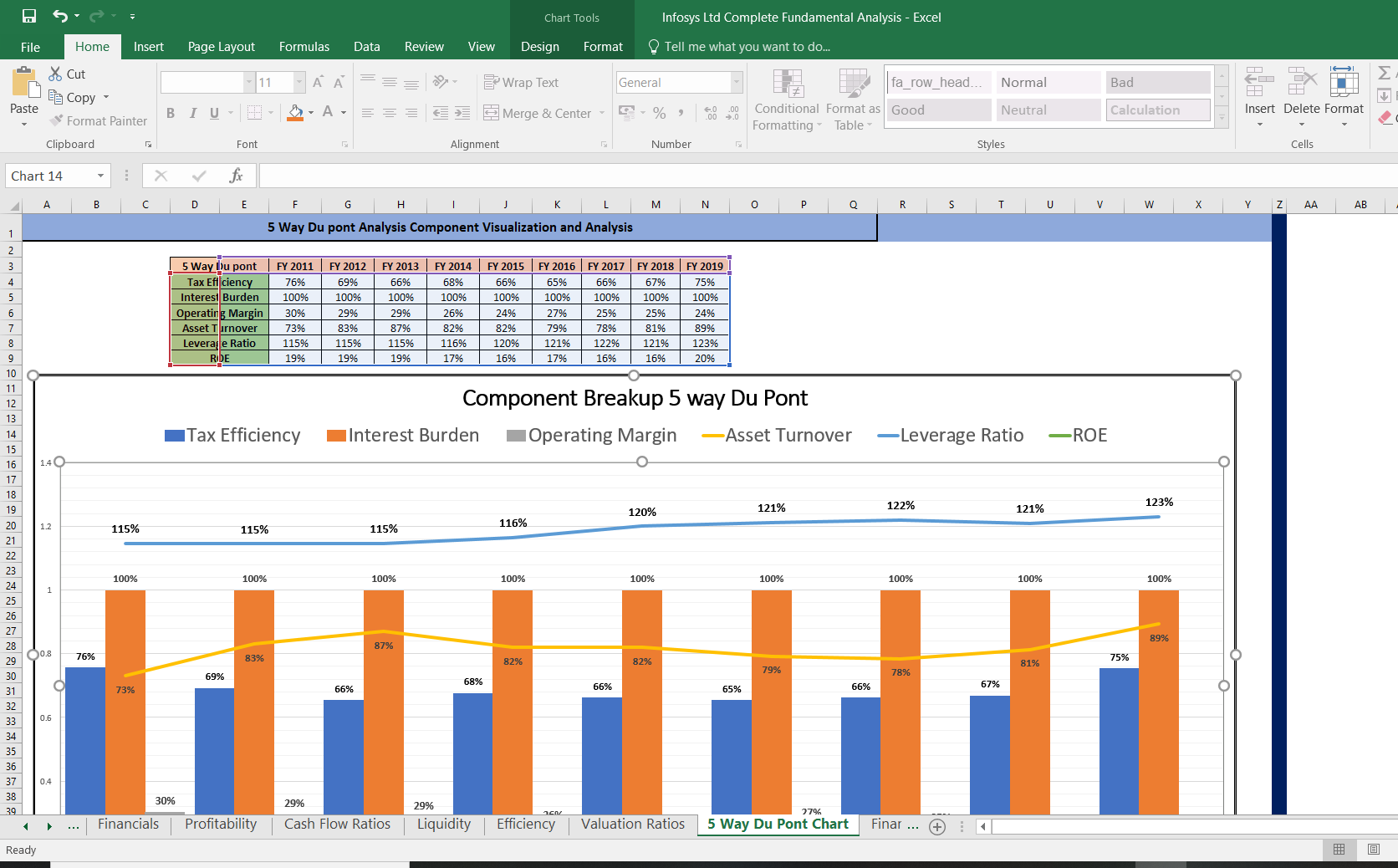Toggle Bold formatting
Screen dimensions: 1398x868
tap(171, 113)
